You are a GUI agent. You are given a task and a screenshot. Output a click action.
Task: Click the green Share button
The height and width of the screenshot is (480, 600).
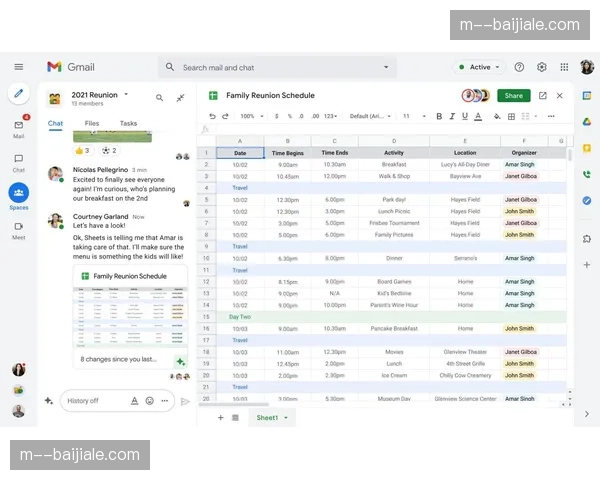(x=513, y=96)
